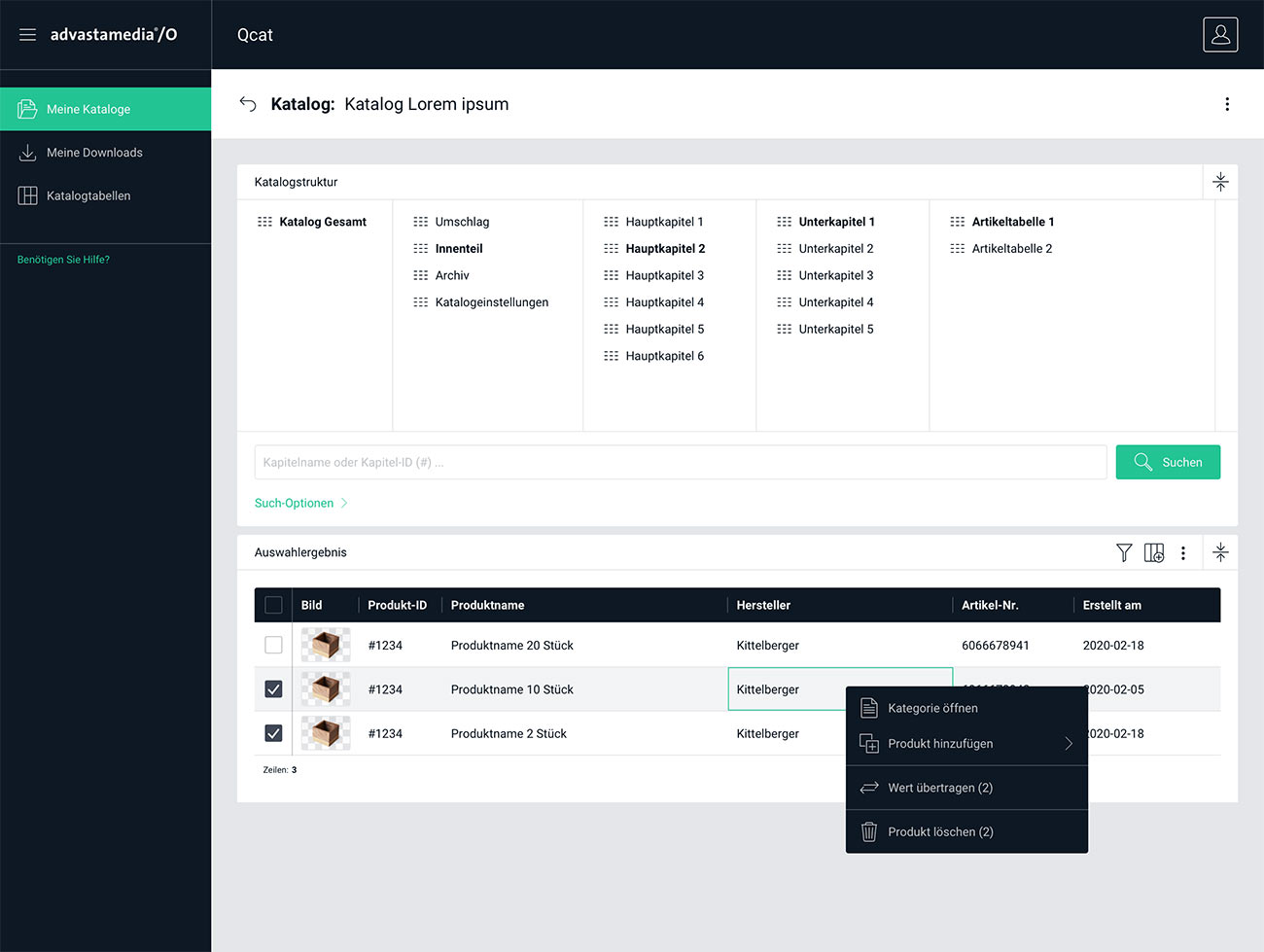Click the Meine Downloads download icon
The width and height of the screenshot is (1264, 952).
29,153
